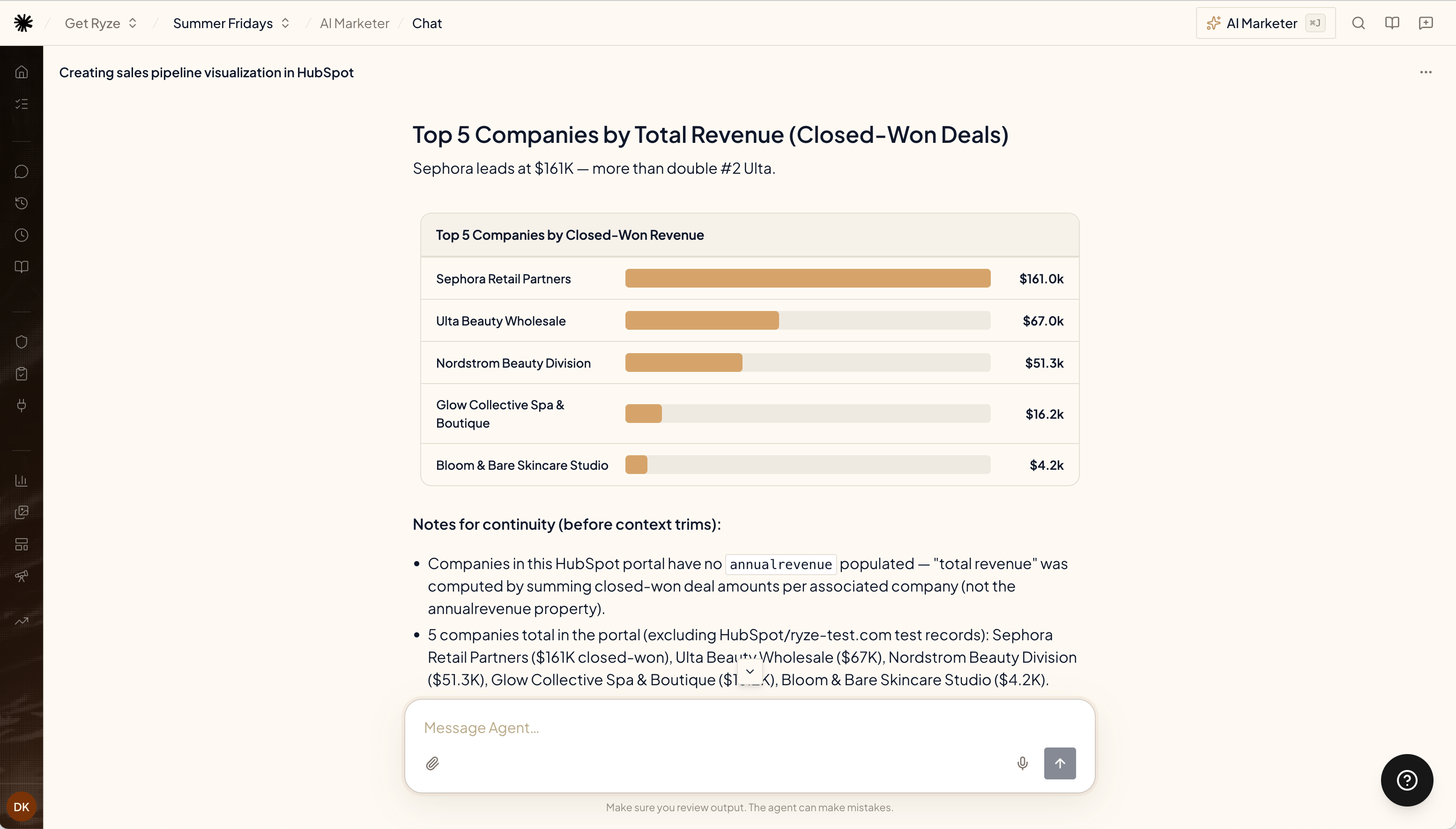
Task: Send message with the arrow button
Action: pyautogui.click(x=1060, y=763)
